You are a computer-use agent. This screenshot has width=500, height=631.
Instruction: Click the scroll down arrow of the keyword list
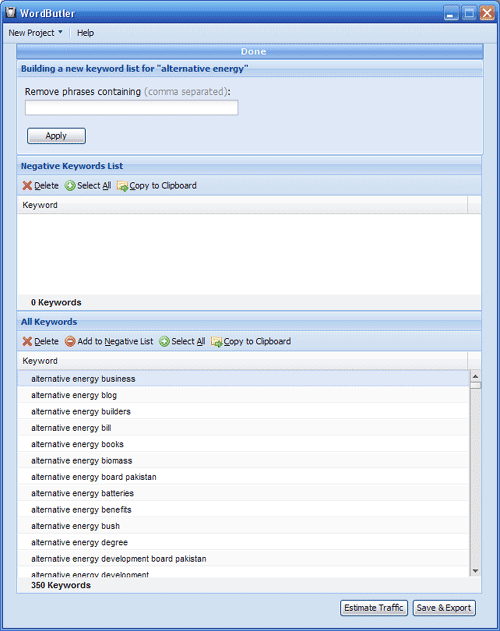click(x=475, y=571)
